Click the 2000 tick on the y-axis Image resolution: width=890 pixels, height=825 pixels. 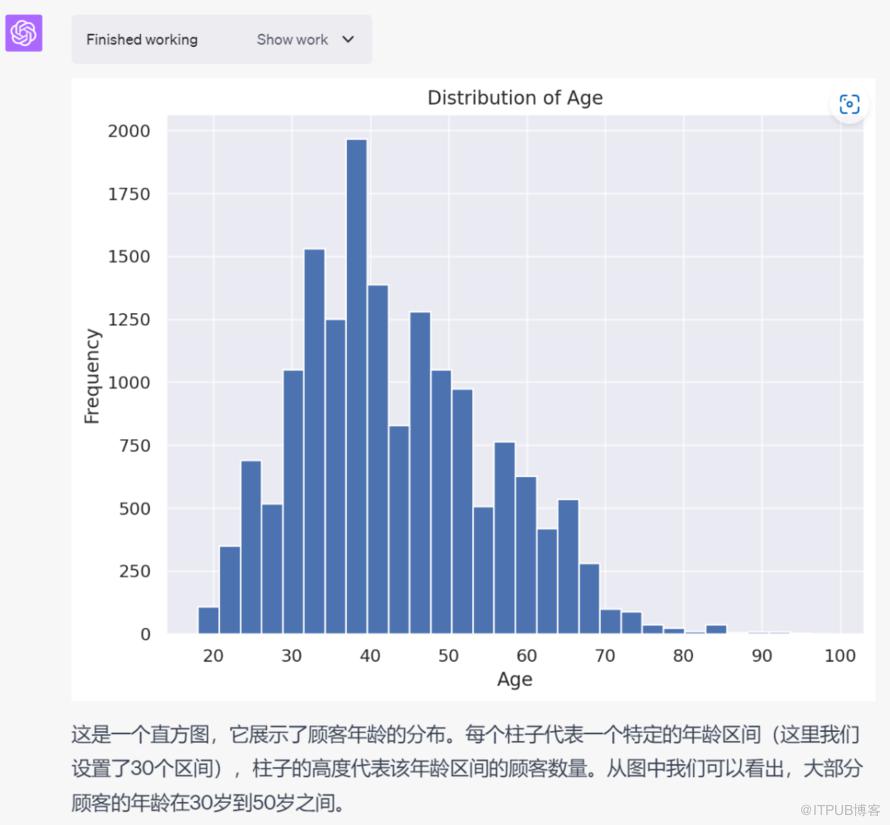[129, 131]
